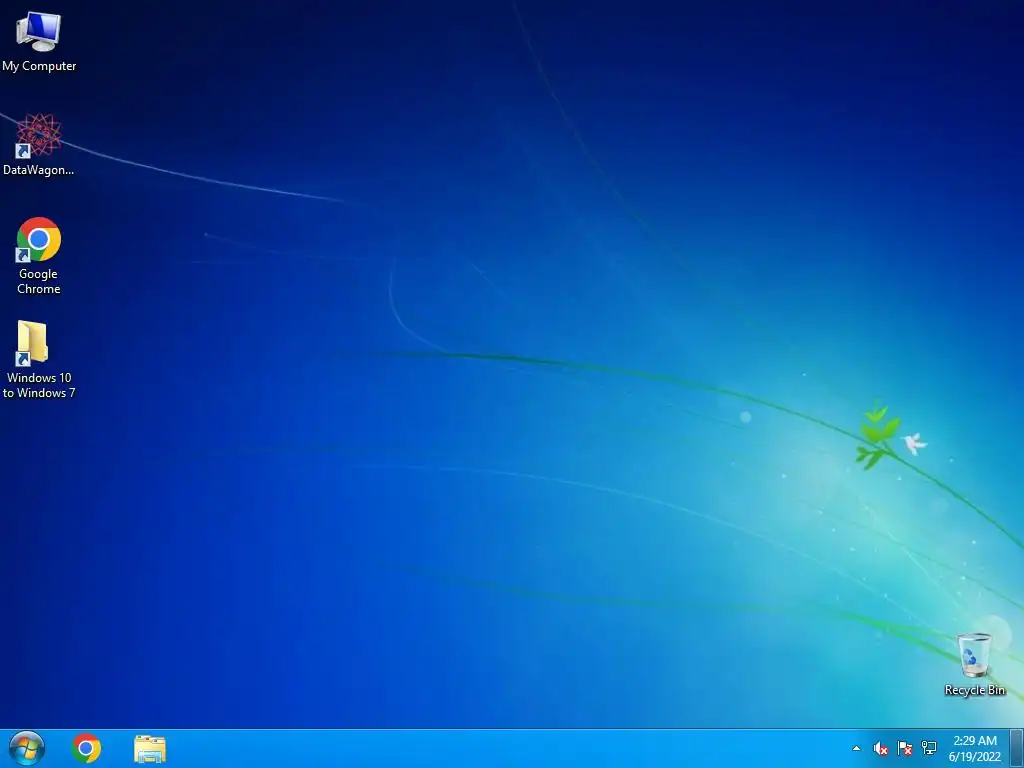This screenshot has height=768, width=1024.
Task: Click the Show desktop strip
Action: [x=1017, y=748]
